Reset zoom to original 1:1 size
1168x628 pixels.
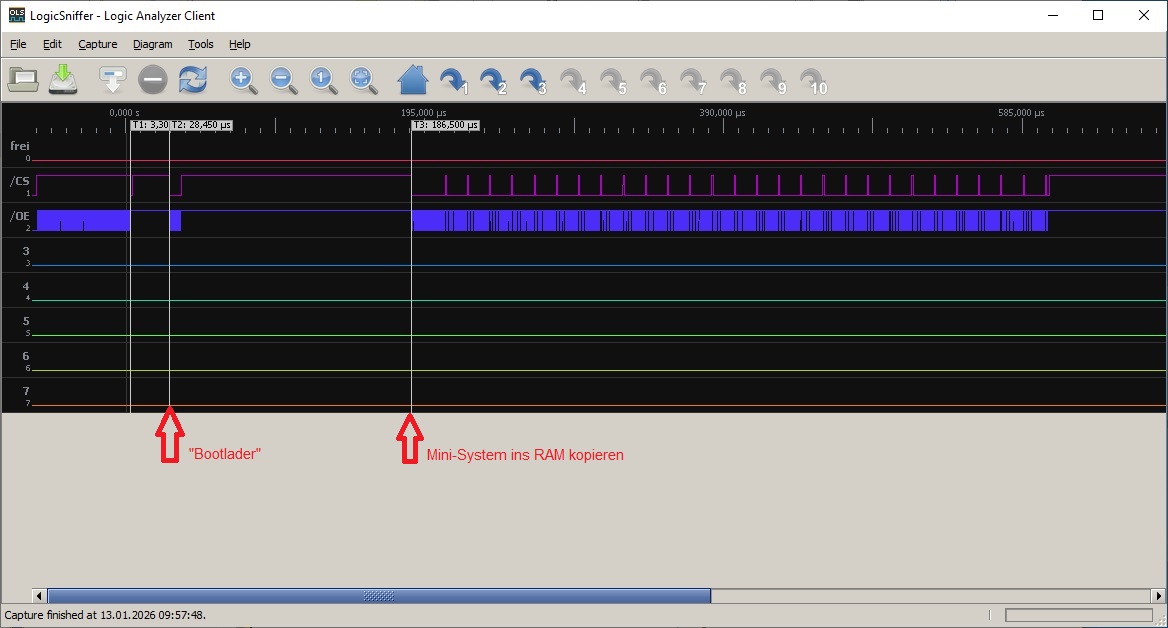[x=323, y=80]
